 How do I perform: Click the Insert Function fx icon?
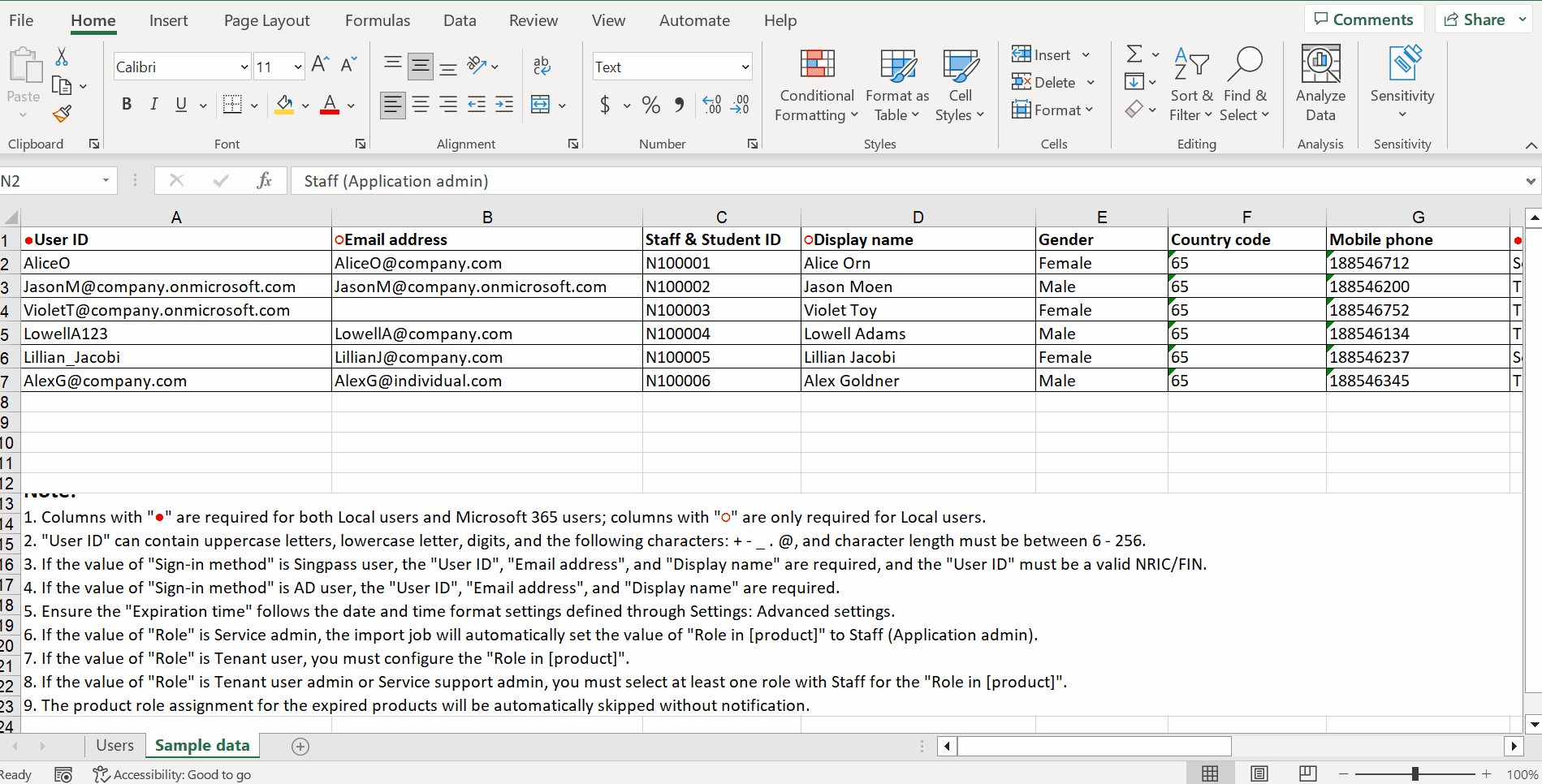(x=264, y=180)
